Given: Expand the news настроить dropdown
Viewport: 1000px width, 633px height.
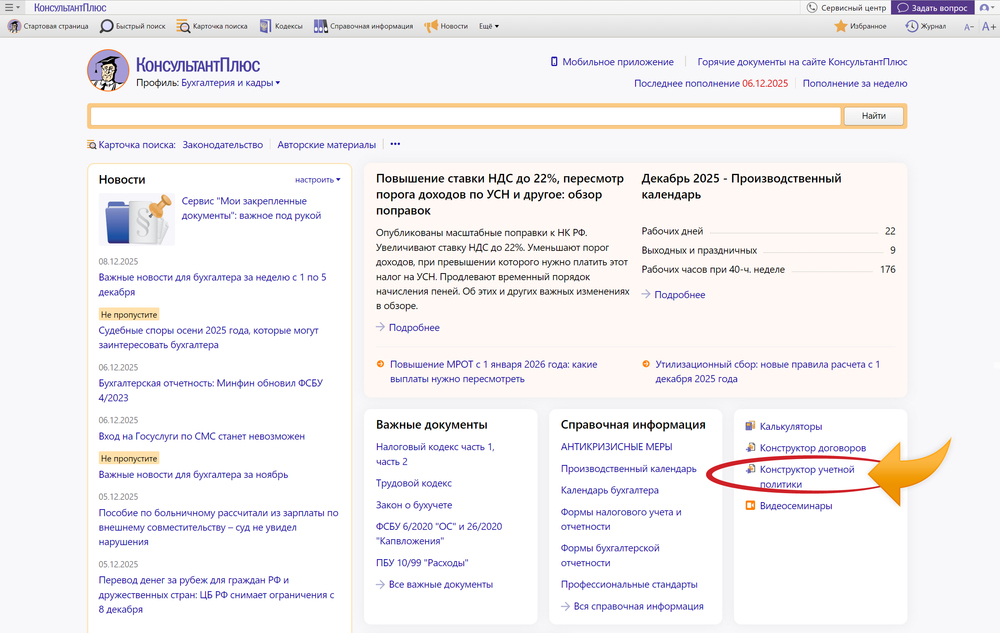Looking at the screenshot, I should click(318, 180).
